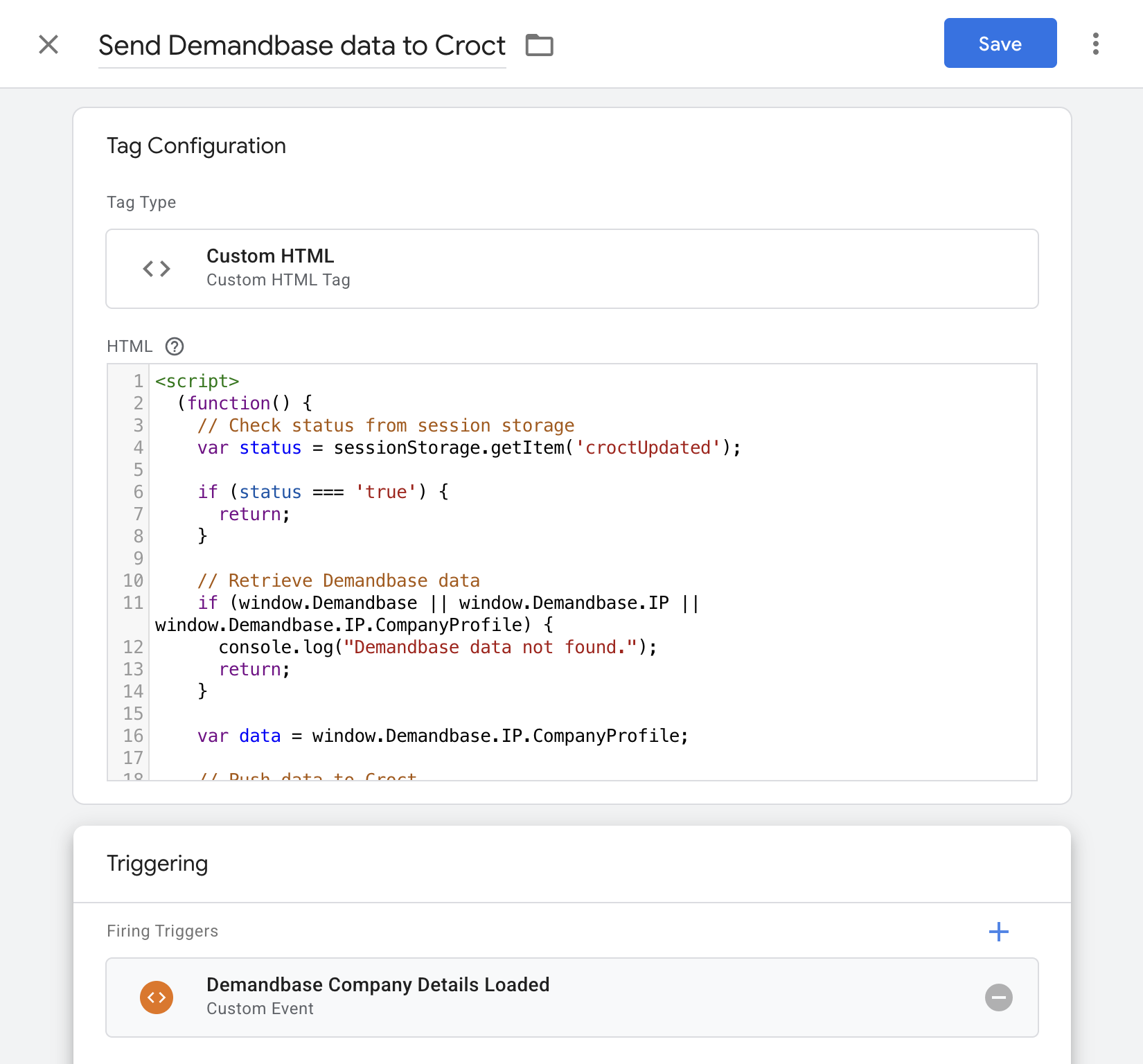The height and width of the screenshot is (1064, 1143).
Task: Click the 'return;' statement on line 13
Action: 254,669
